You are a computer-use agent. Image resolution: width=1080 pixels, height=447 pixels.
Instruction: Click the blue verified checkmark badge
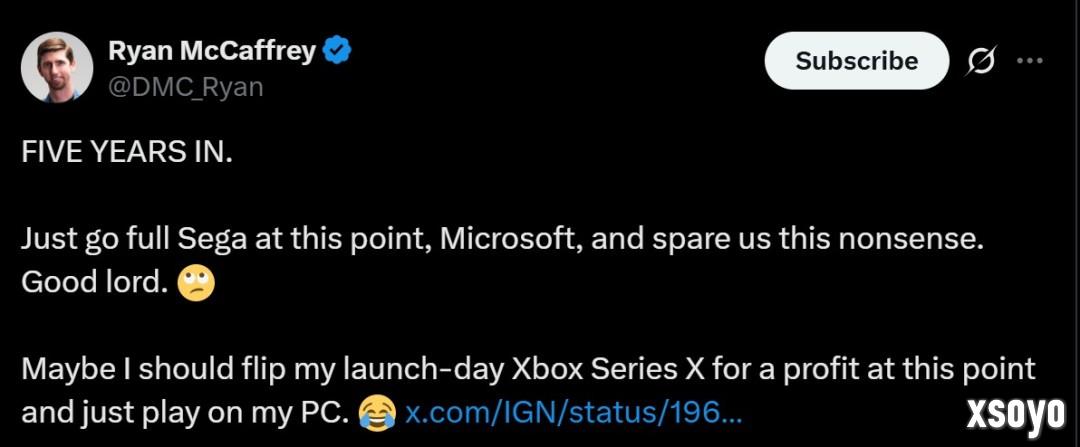pyautogui.click(x=339, y=50)
